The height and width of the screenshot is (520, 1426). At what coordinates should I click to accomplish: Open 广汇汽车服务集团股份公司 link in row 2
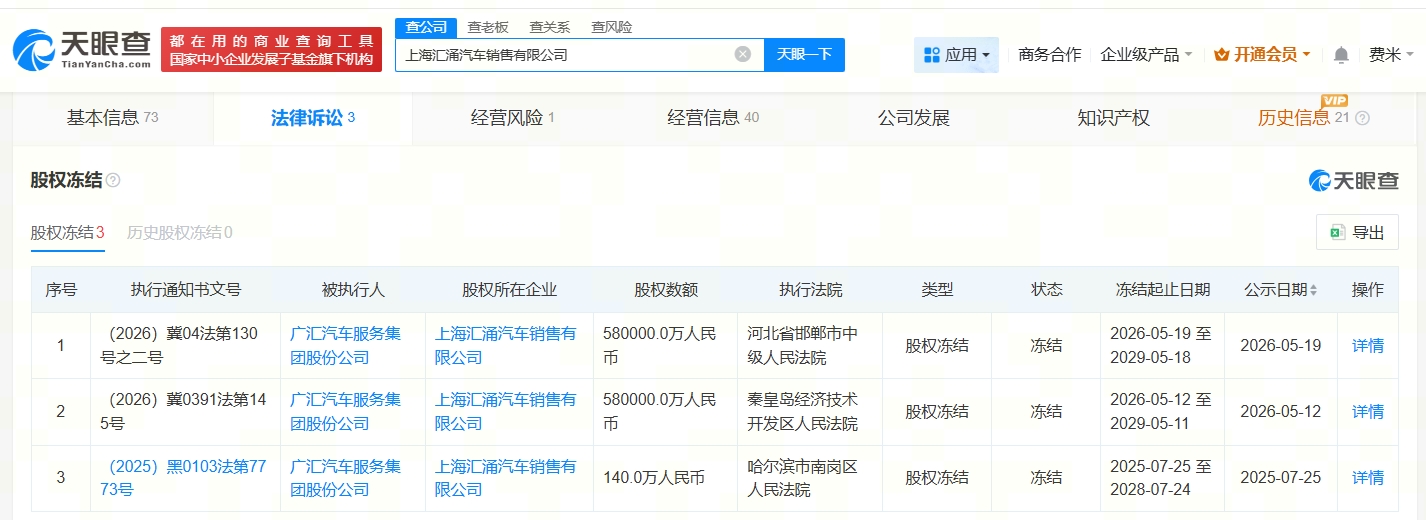tap(345, 412)
